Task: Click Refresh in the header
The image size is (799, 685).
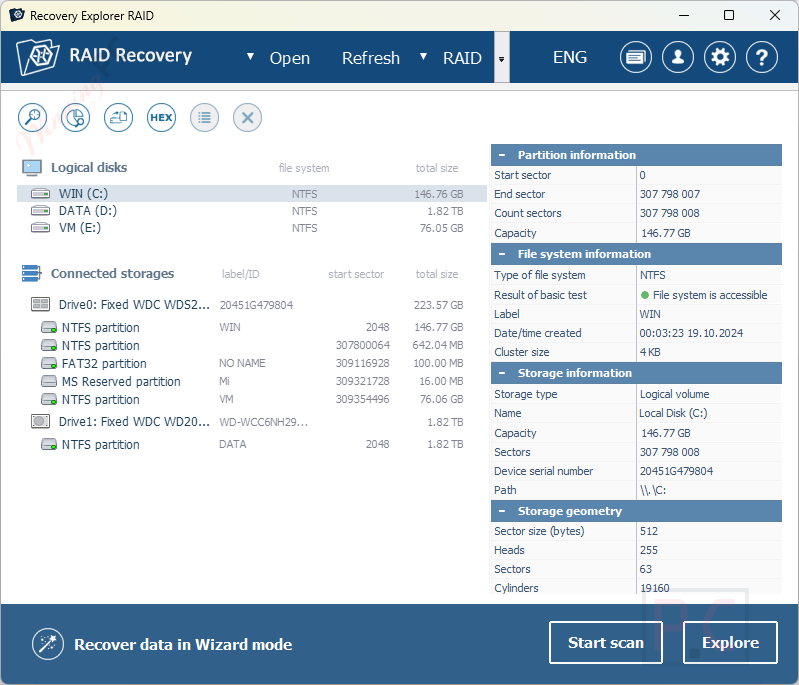Action: tap(370, 58)
